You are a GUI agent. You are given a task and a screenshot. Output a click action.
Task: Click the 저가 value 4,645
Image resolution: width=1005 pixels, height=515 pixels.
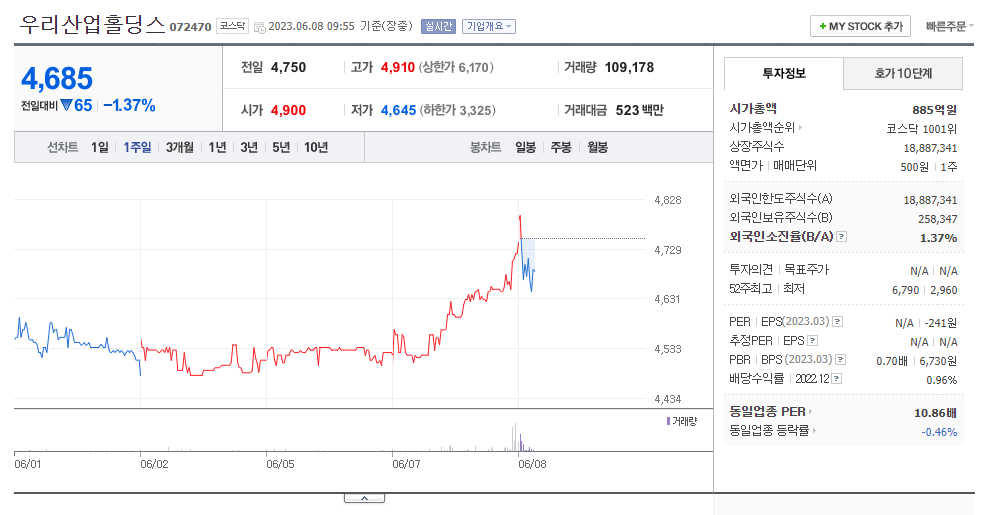click(399, 110)
